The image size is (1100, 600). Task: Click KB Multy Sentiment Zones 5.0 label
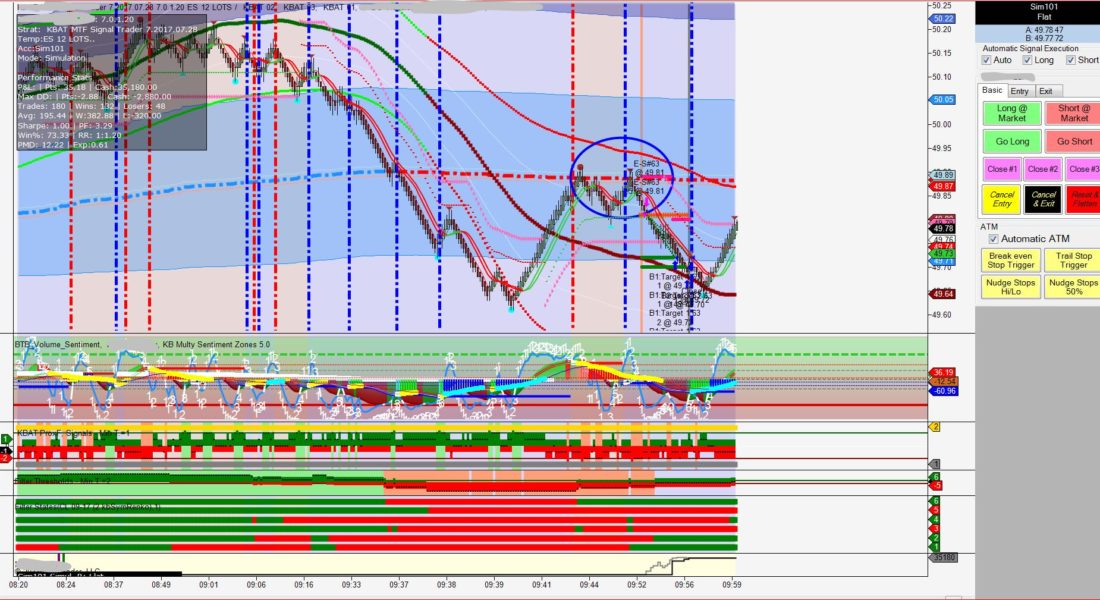216,345
